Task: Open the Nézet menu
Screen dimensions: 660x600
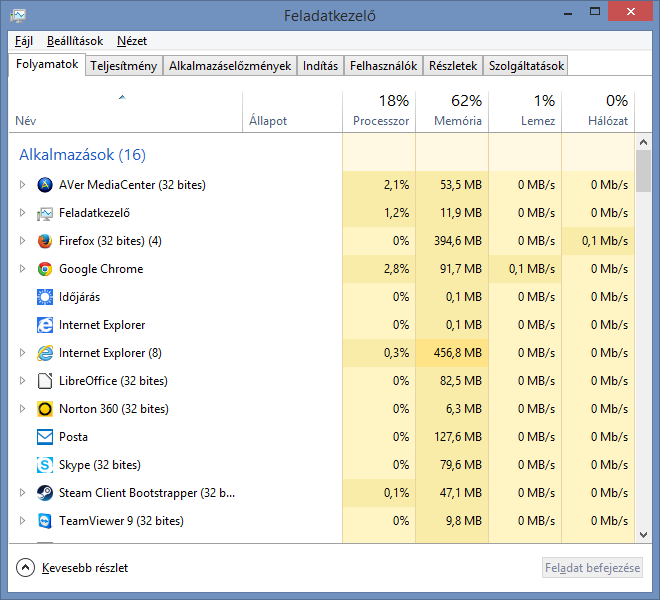Action: point(132,41)
